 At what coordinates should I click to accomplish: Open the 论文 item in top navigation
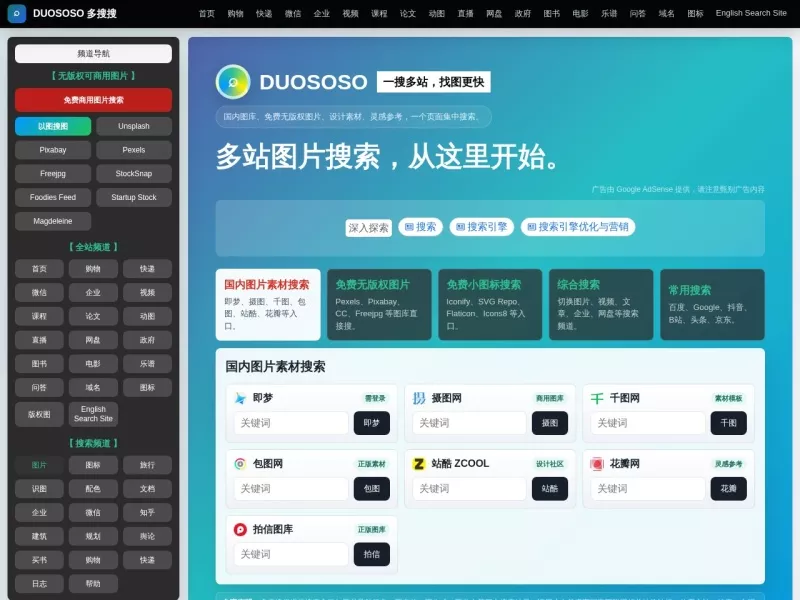[408, 14]
